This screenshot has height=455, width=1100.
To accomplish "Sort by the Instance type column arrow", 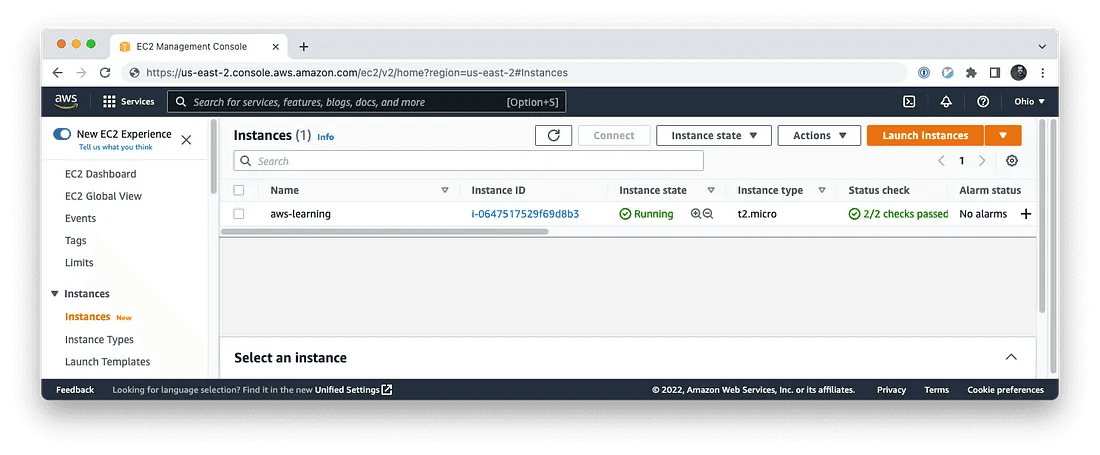I will point(821,190).
